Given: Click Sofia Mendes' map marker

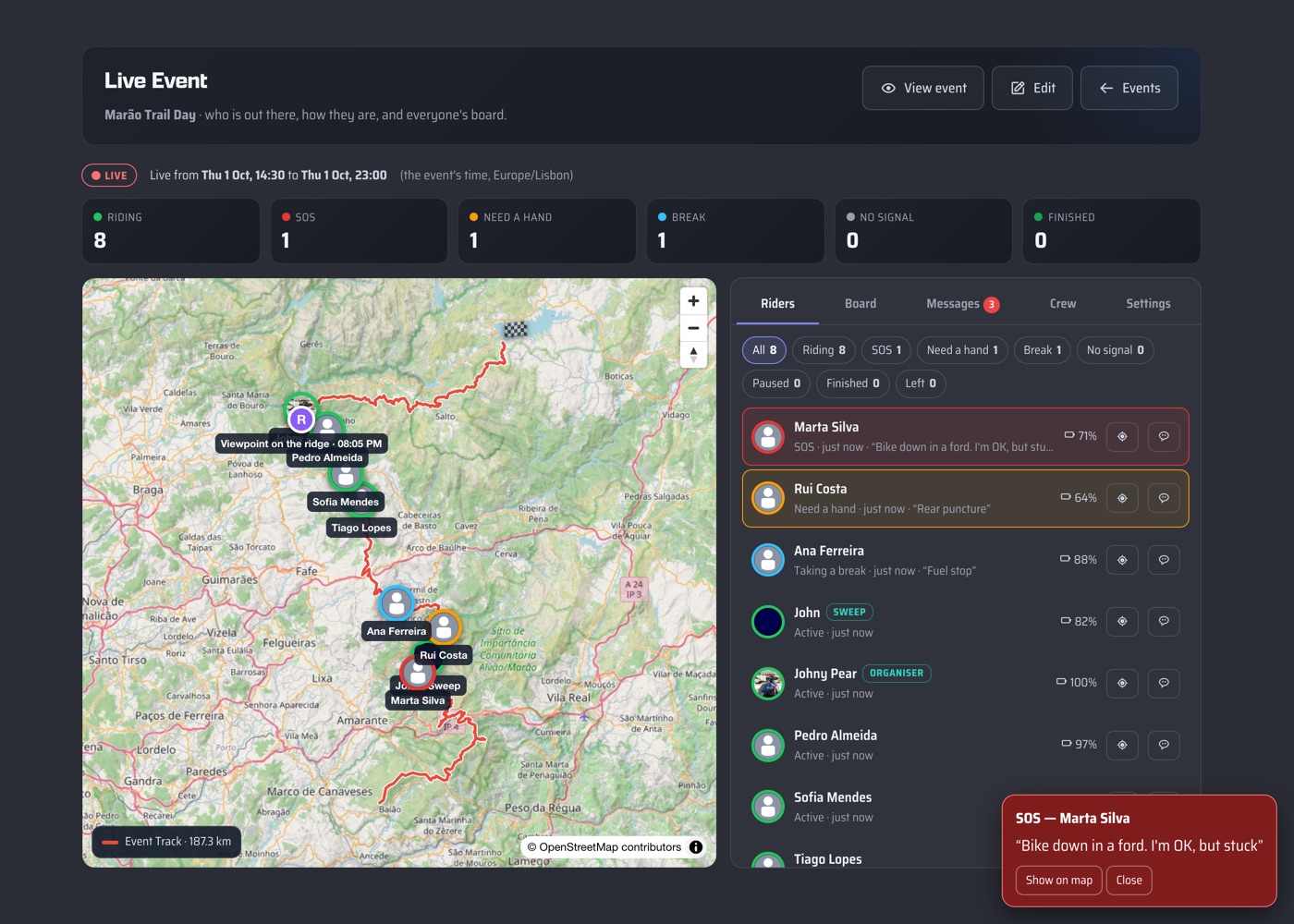Looking at the screenshot, I should click(346, 475).
